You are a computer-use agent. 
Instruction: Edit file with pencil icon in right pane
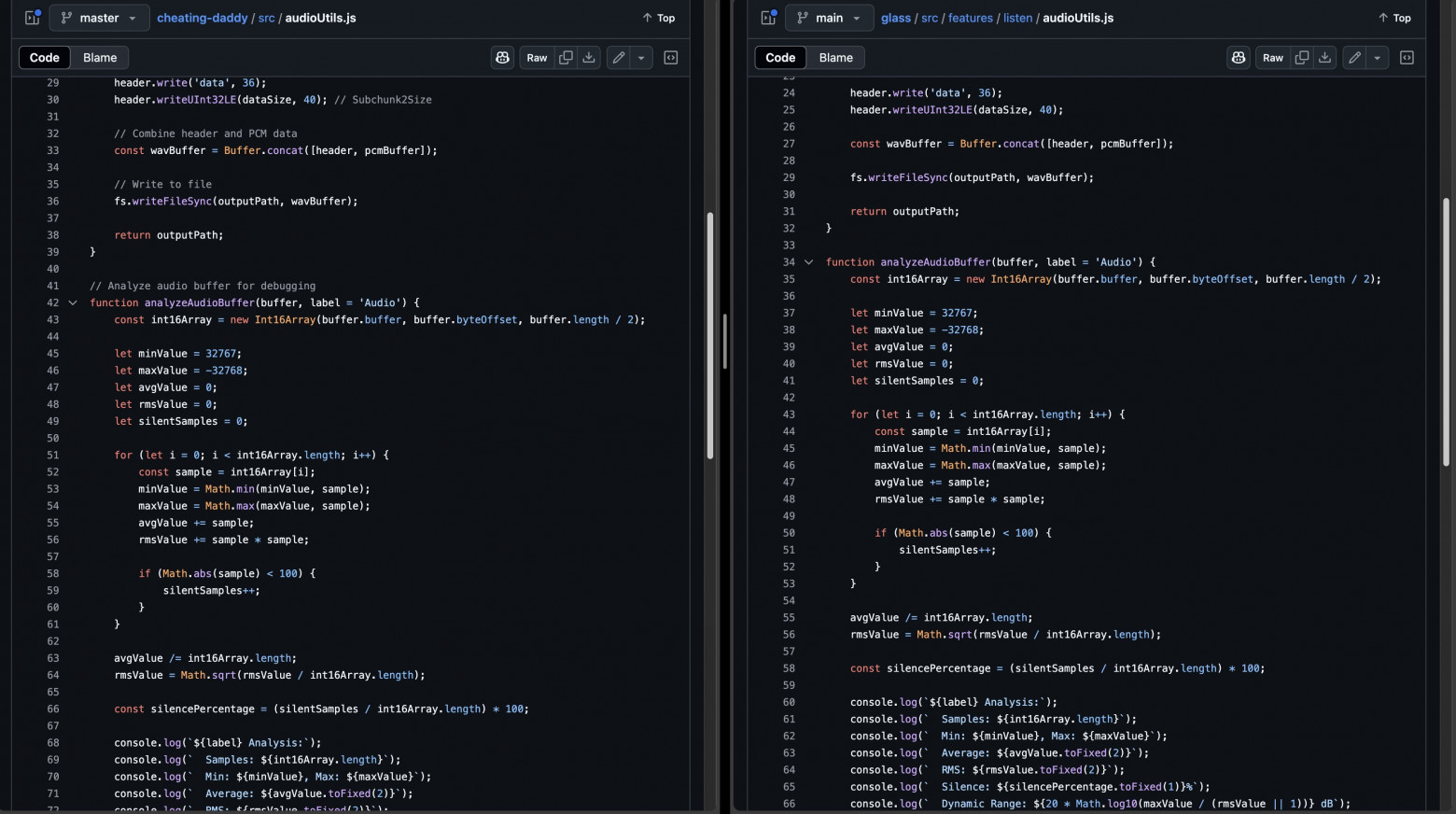click(x=1354, y=58)
